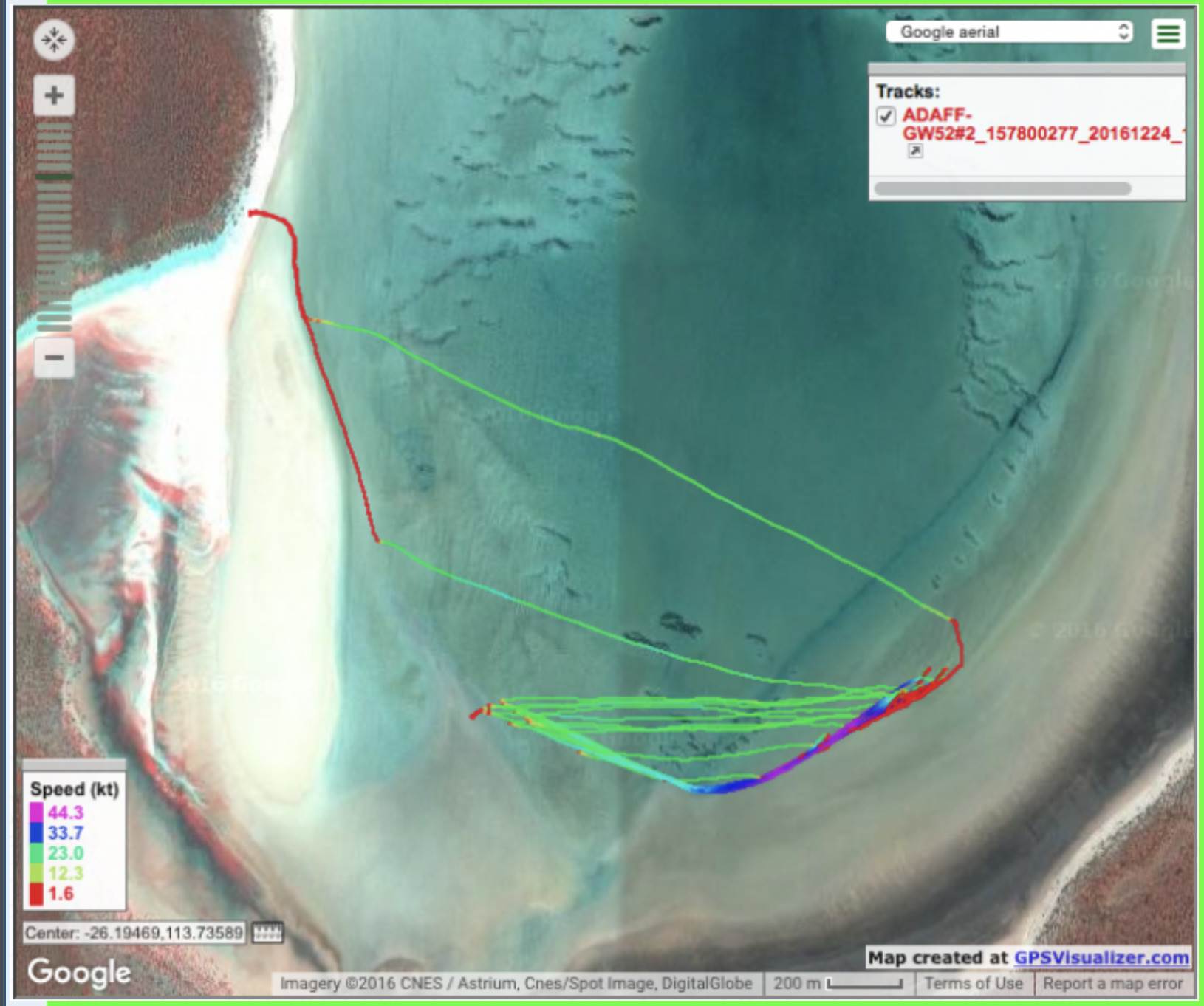Click the pan/recenter map control icon
The height and width of the screenshot is (1006, 1204).
[54, 40]
